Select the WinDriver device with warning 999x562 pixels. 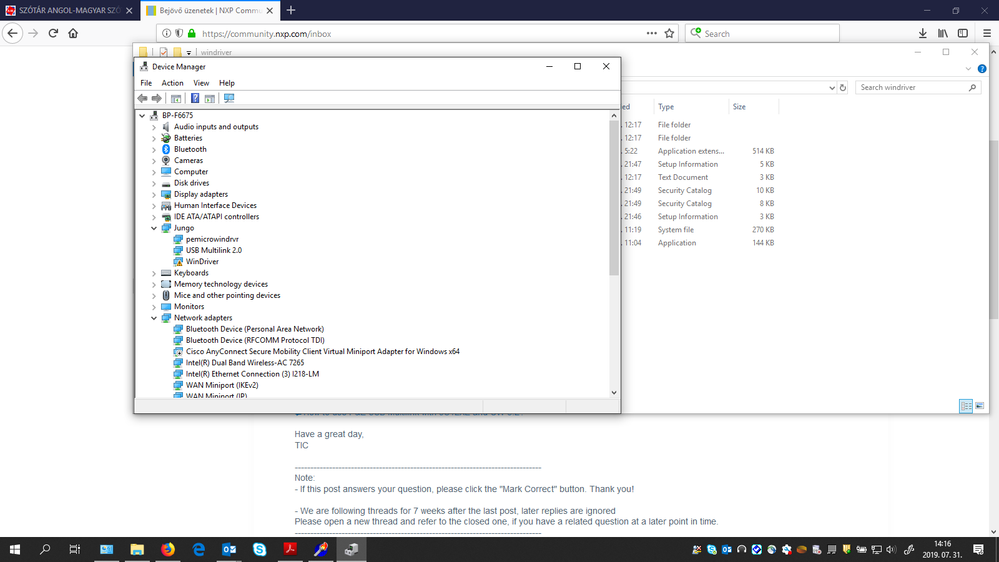coord(202,261)
